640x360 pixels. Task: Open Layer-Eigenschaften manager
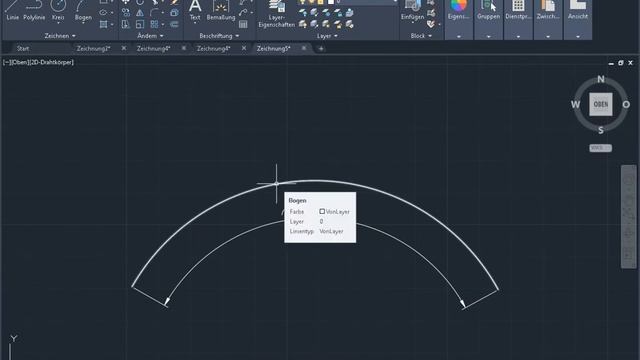276,14
